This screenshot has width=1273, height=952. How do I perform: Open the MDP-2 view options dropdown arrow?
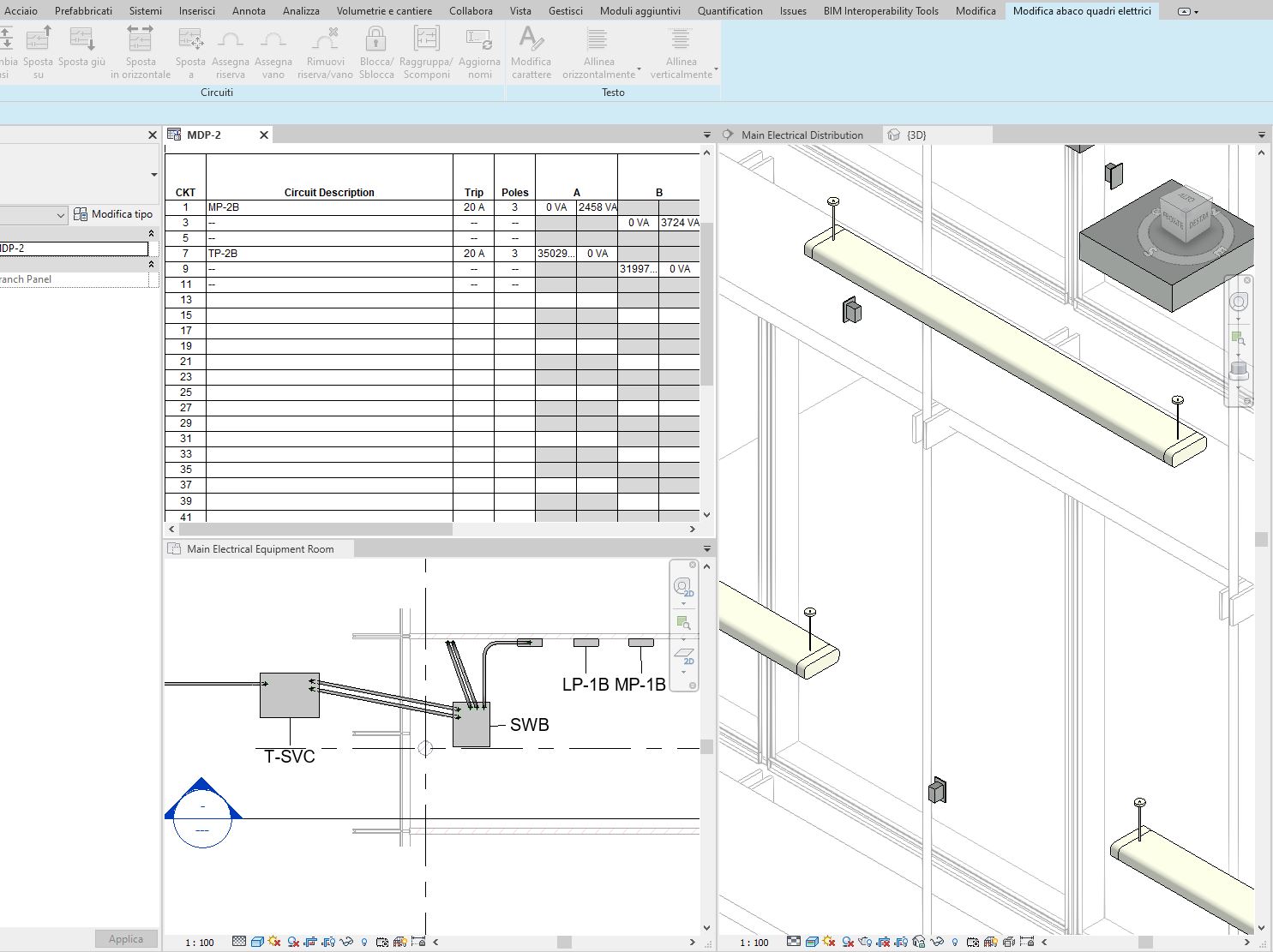coord(706,135)
